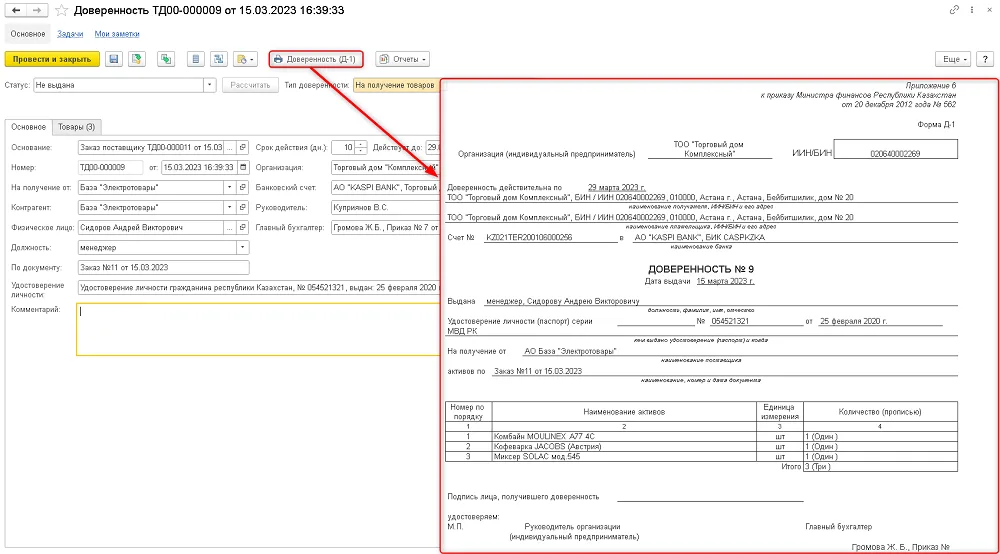Click the document structure icon

219,59
